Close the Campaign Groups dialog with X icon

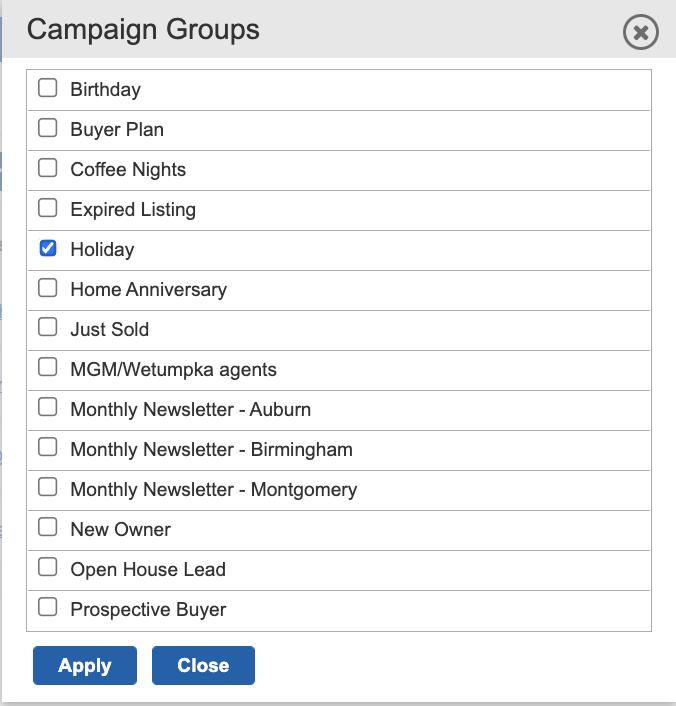click(640, 32)
